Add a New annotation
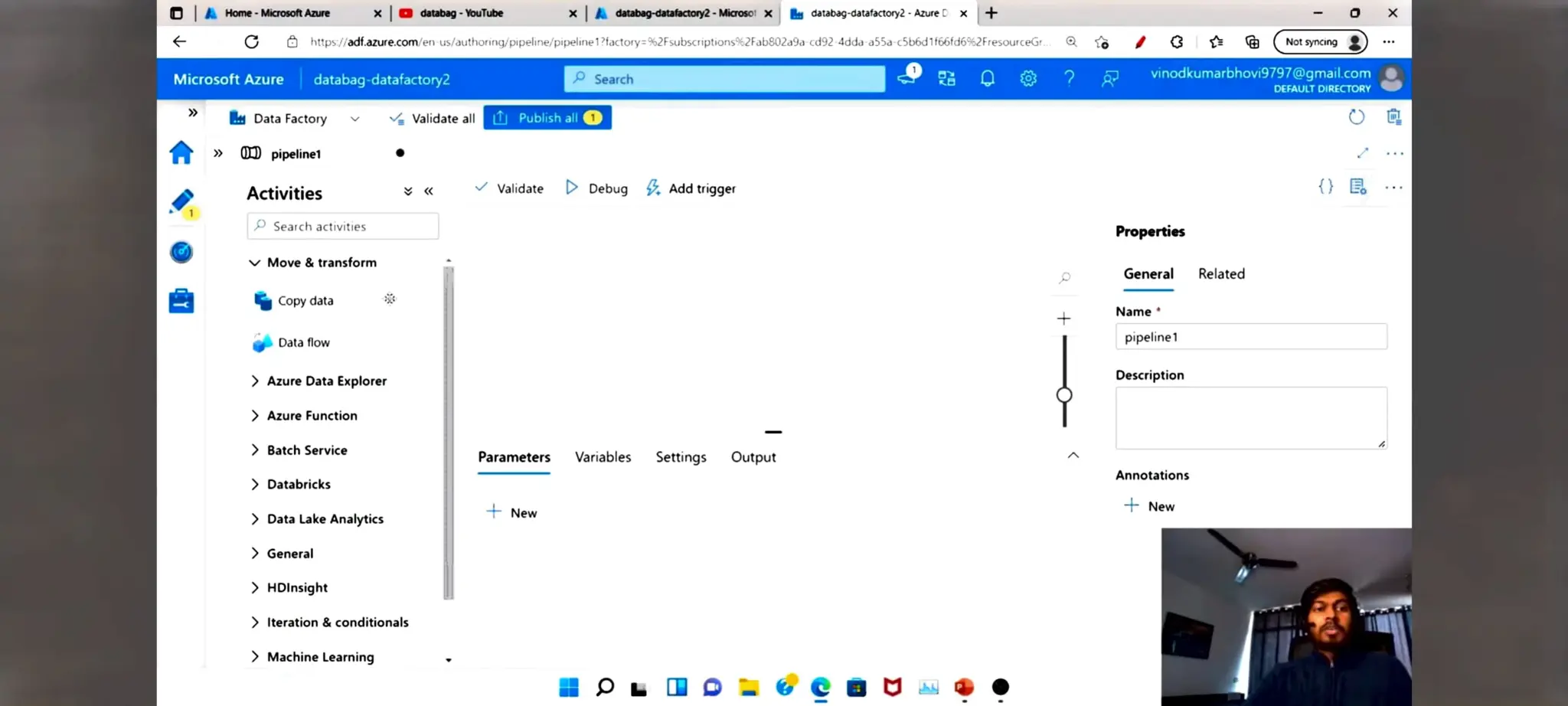 tap(1149, 505)
